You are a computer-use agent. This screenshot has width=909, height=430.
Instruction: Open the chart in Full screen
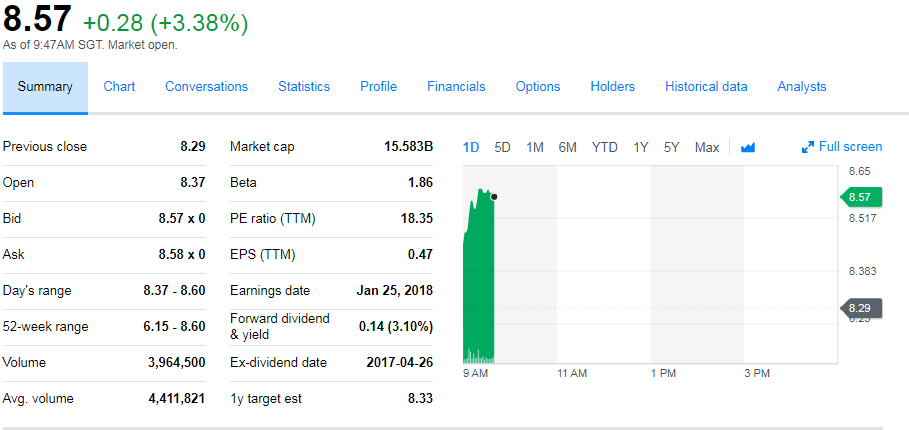click(841, 147)
